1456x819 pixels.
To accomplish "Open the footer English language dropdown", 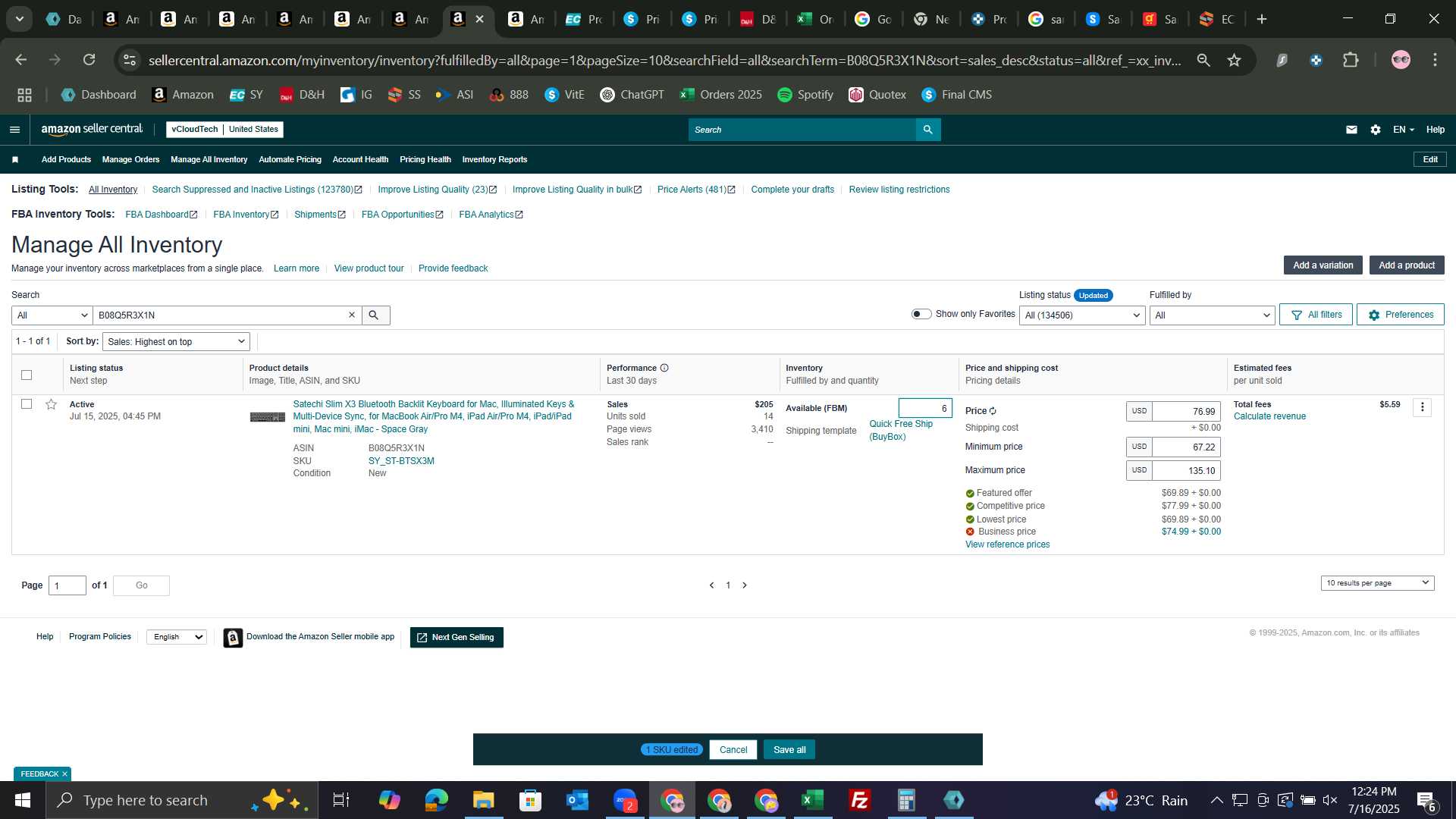I will 177,637.
